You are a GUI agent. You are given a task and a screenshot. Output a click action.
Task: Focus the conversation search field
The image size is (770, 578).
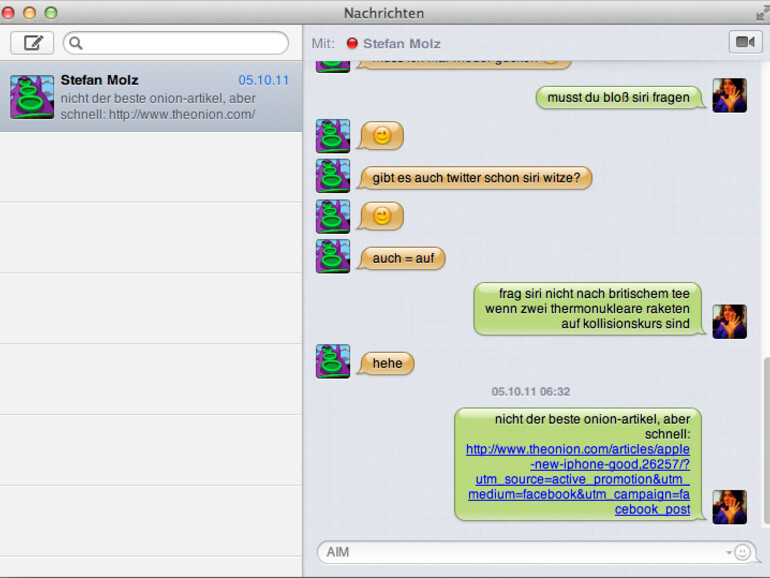coord(176,43)
